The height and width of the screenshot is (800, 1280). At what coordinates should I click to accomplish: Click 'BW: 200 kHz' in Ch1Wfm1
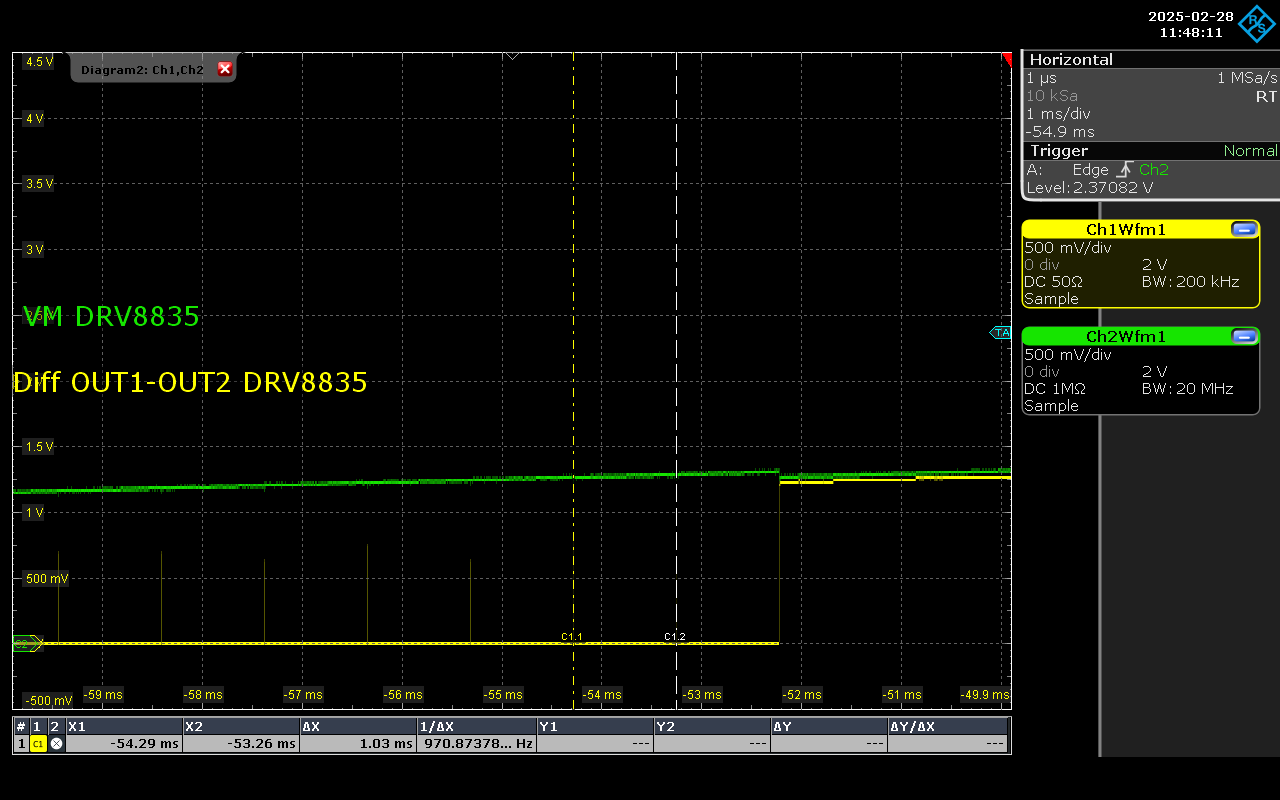click(x=1191, y=282)
